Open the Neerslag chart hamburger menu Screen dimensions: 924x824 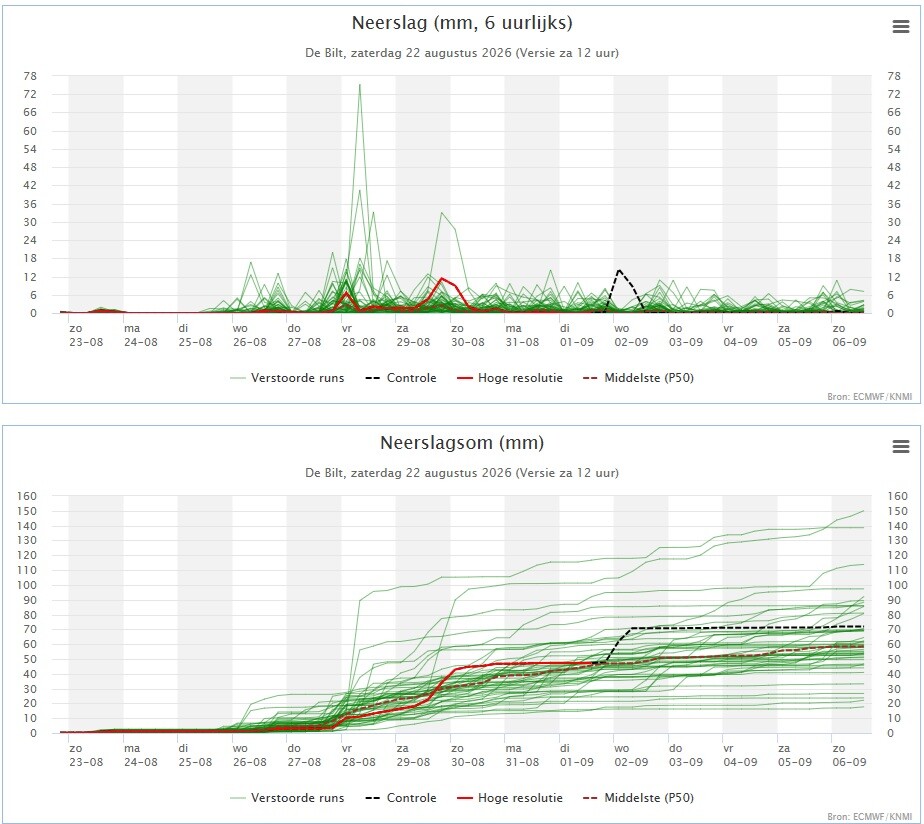[900, 27]
